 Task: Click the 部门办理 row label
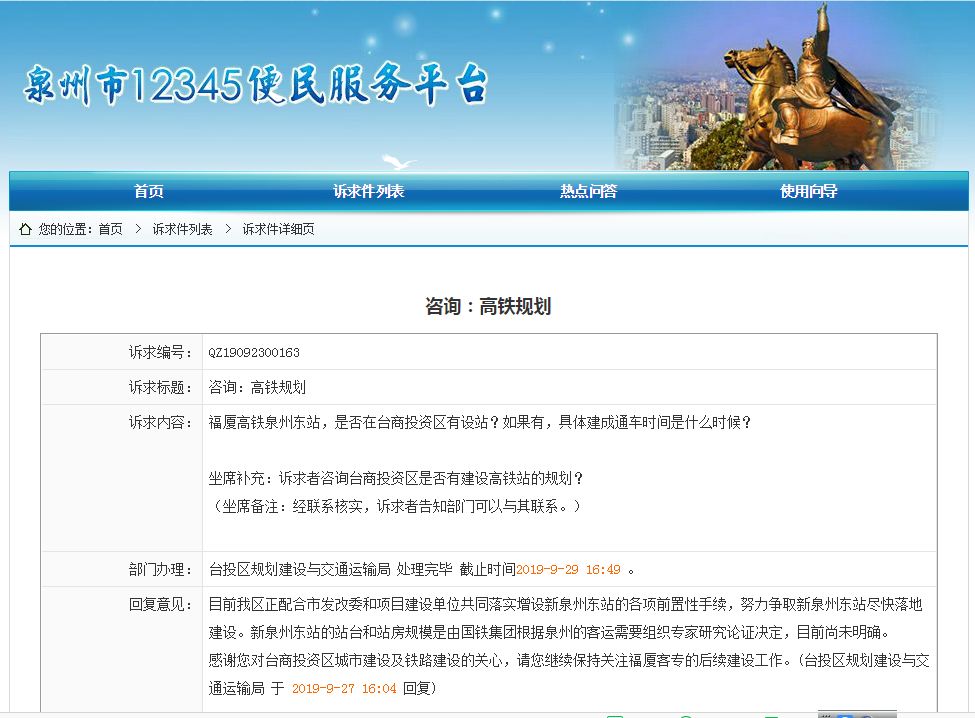pyautogui.click(x=161, y=569)
